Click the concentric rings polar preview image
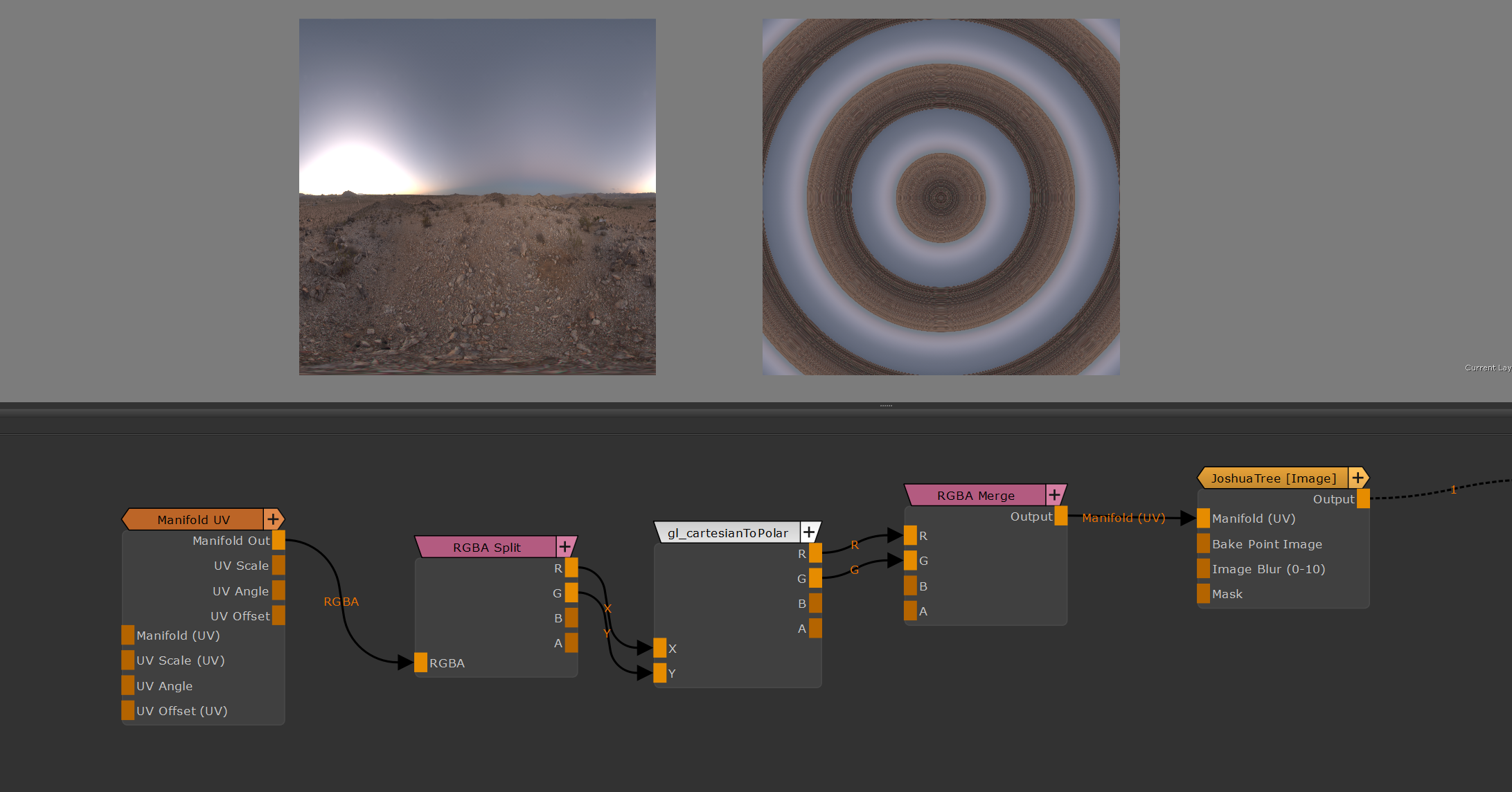1512x792 pixels. click(941, 197)
